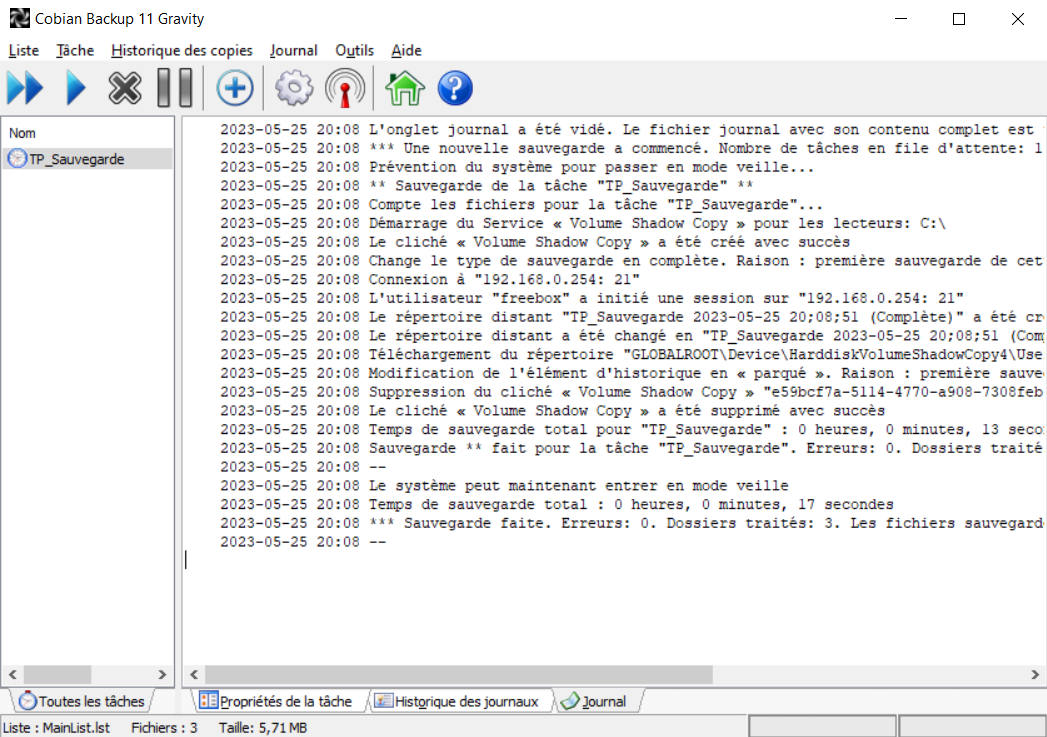Open remote client antenna icon
Viewport: 1047px width, 737px height.
point(345,88)
